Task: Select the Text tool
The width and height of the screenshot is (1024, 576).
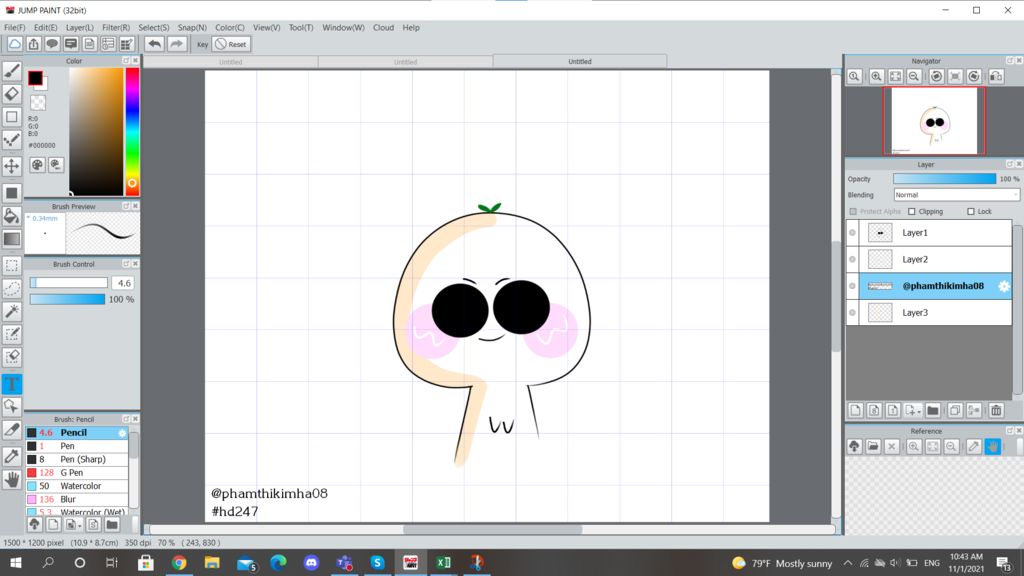Action: point(12,384)
